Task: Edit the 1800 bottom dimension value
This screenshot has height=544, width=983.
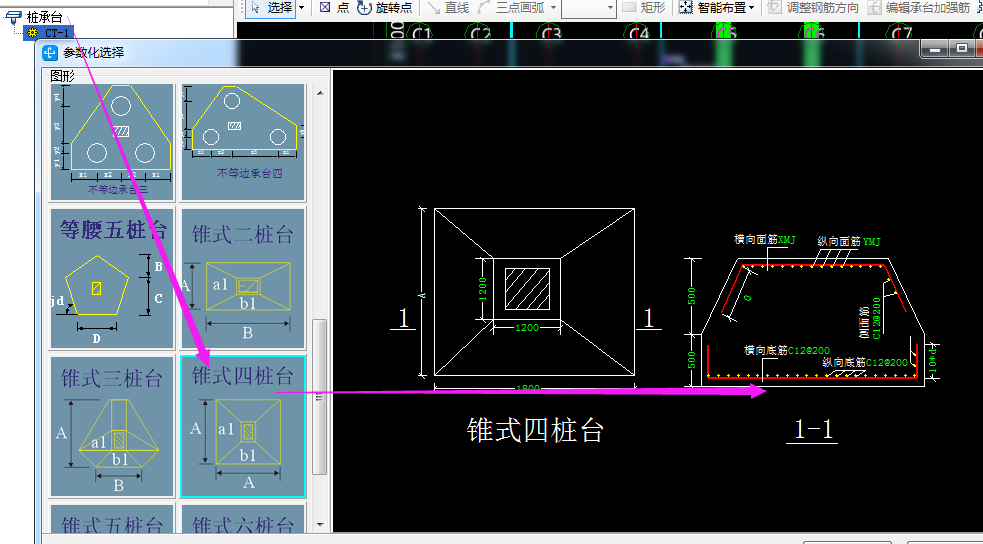Action: [528, 389]
